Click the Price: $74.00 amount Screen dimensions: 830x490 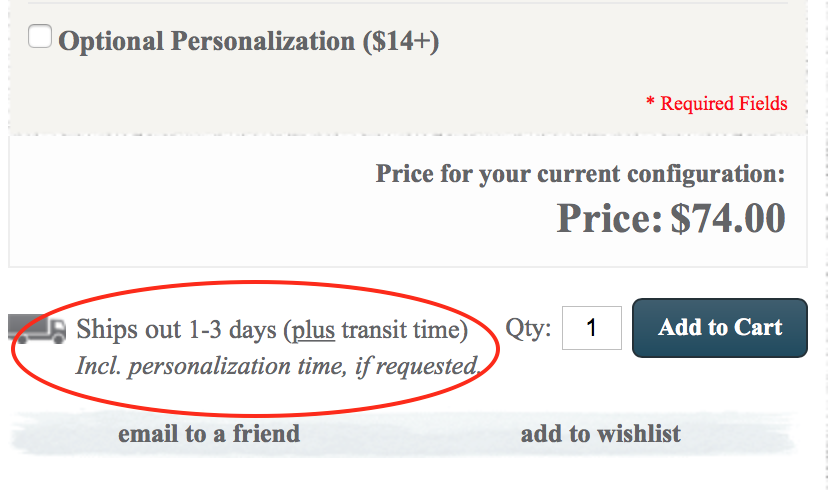671,218
